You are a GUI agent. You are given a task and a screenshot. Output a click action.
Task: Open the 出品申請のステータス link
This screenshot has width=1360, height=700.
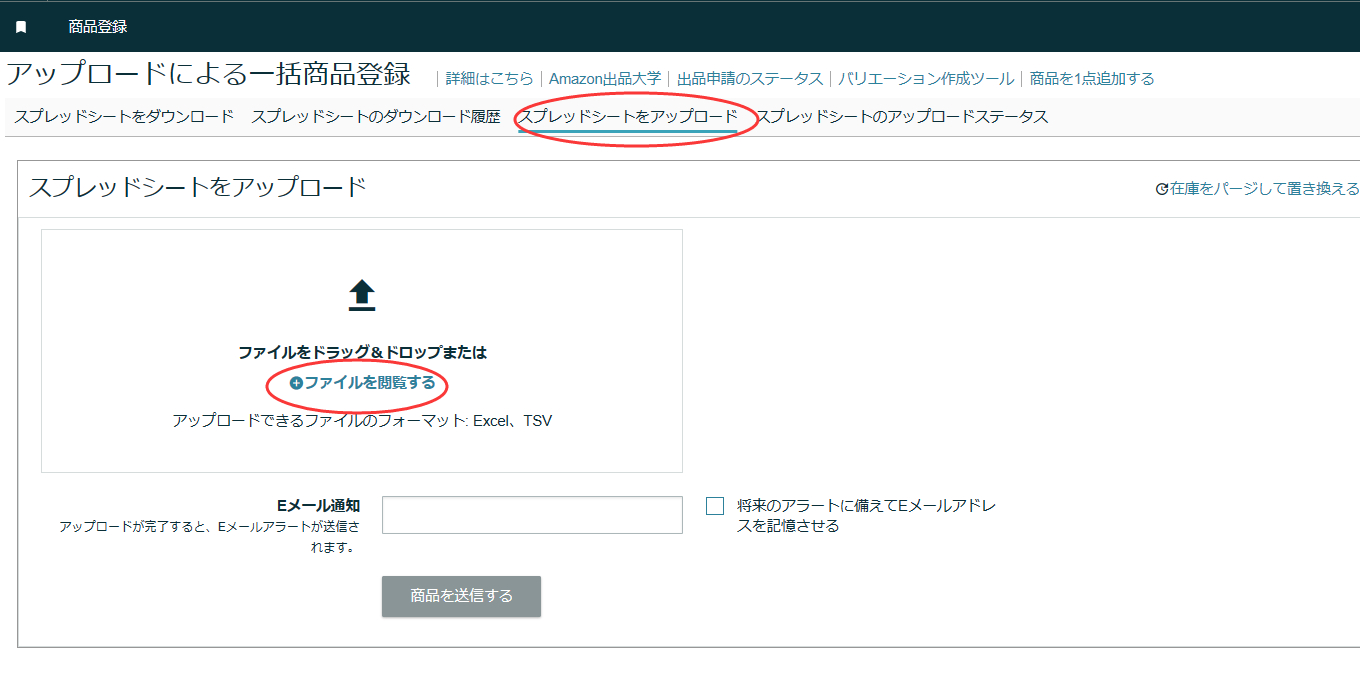point(750,79)
